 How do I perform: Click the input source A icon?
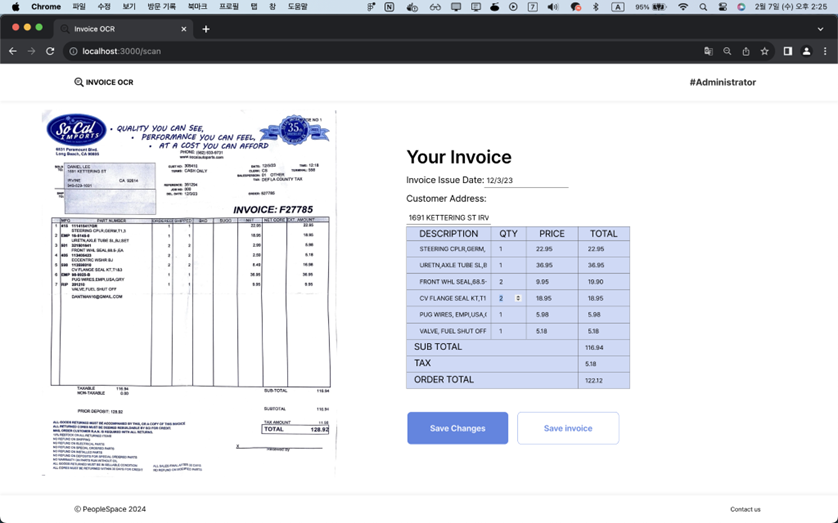(x=618, y=7)
